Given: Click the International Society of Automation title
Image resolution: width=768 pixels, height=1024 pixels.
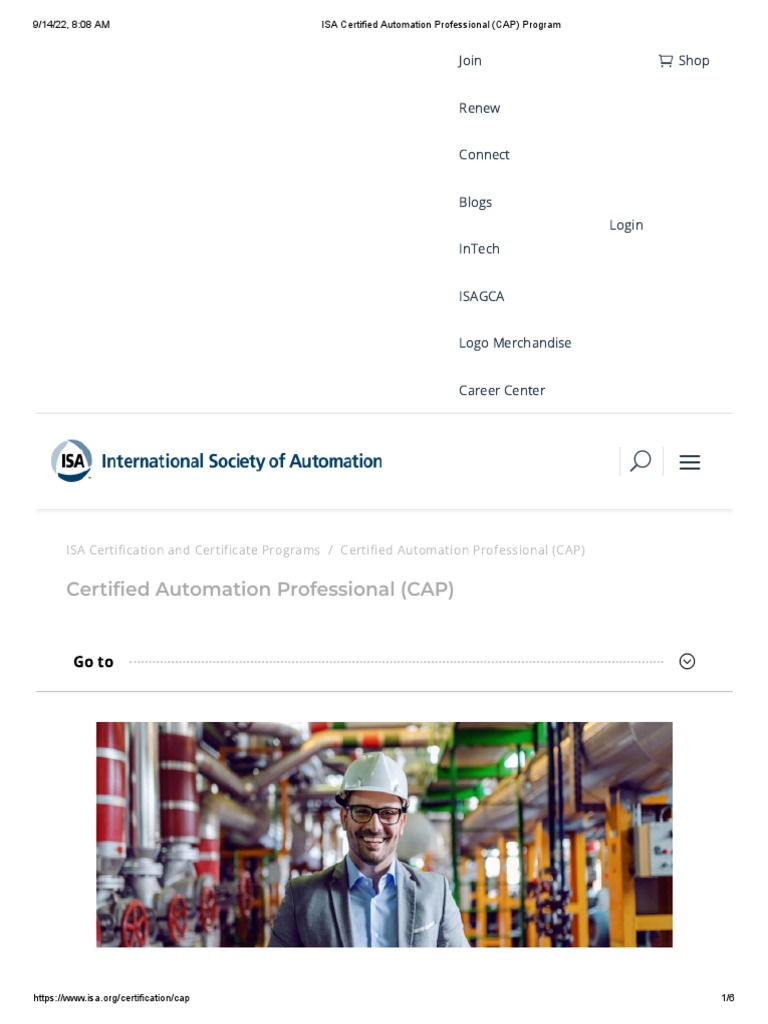Looking at the screenshot, I should (x=242, y=461).
